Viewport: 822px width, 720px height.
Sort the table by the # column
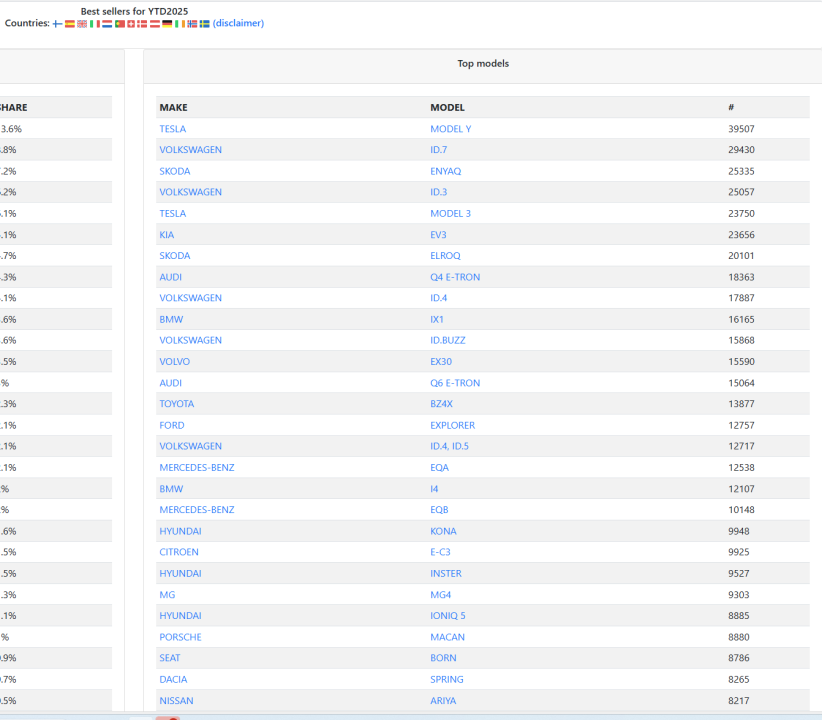pyautogui.click(x=731, y=107)
